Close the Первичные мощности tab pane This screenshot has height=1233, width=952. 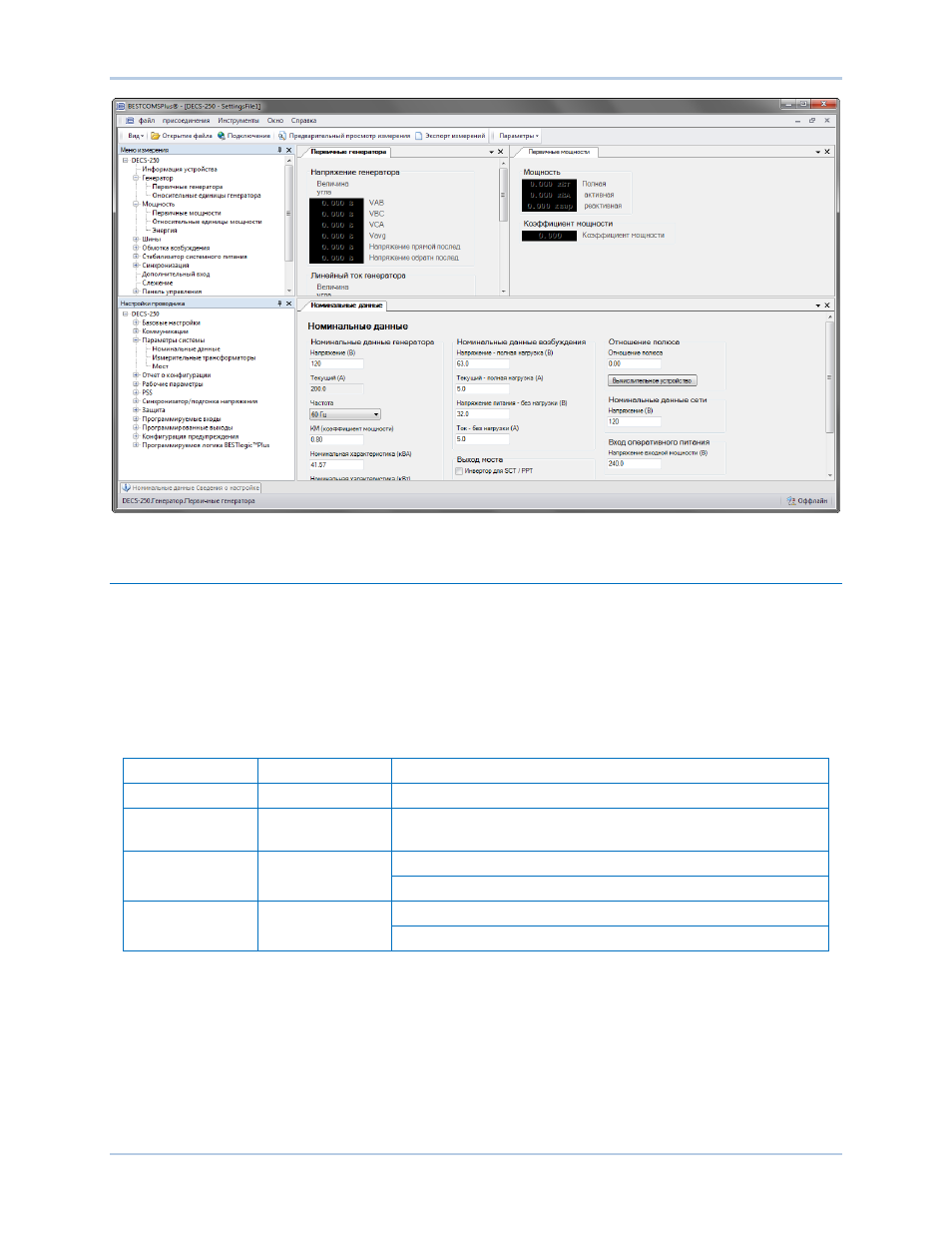coord(827,152)
